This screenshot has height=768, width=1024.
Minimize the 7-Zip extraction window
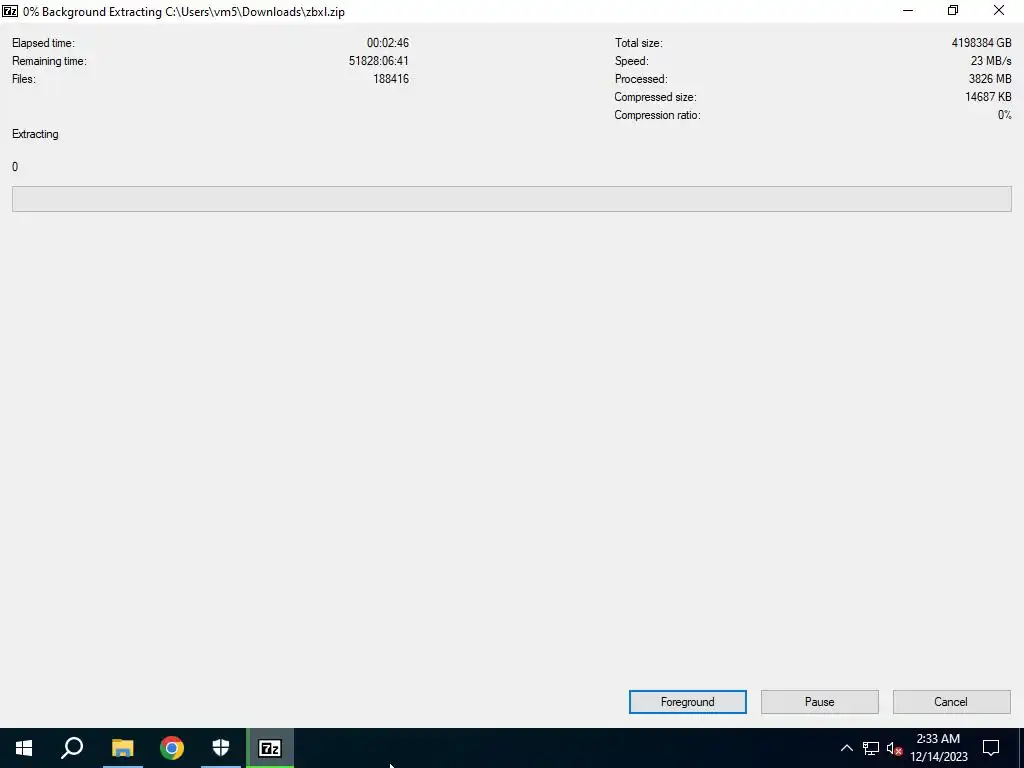pyautogui.click(x=908, y=10)
